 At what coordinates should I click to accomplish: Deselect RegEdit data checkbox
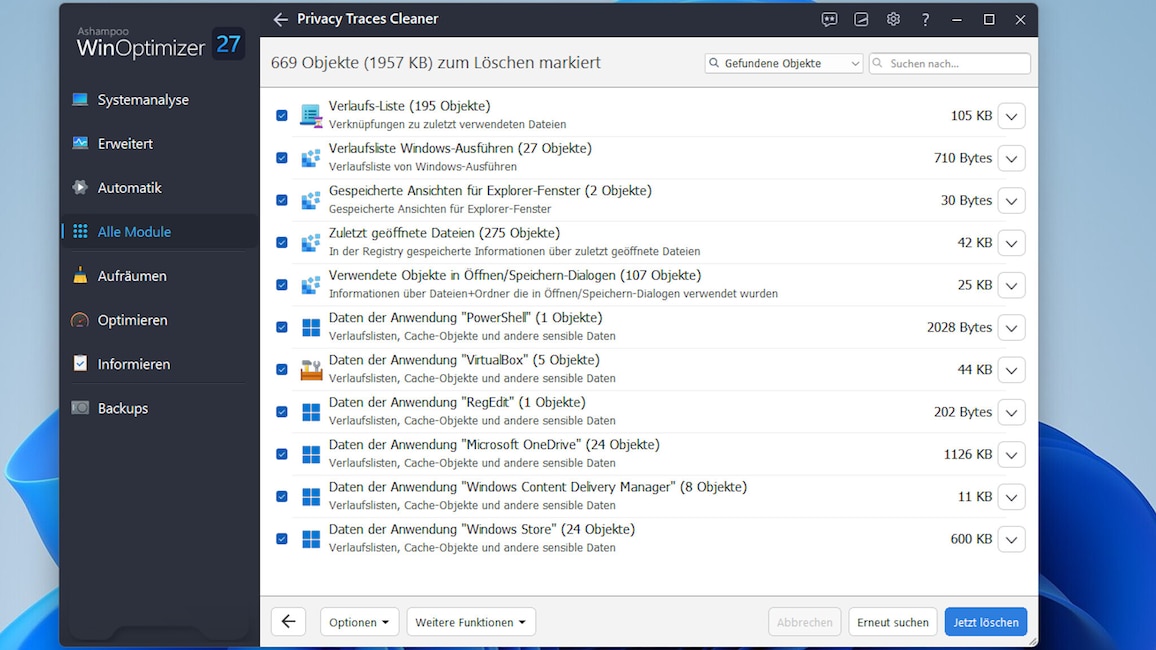click(282, 412)
